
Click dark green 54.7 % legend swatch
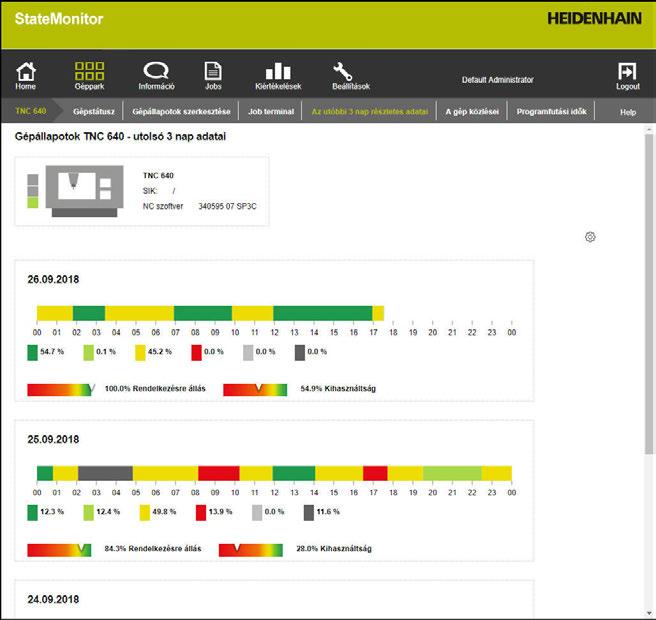tap(32, 352)
